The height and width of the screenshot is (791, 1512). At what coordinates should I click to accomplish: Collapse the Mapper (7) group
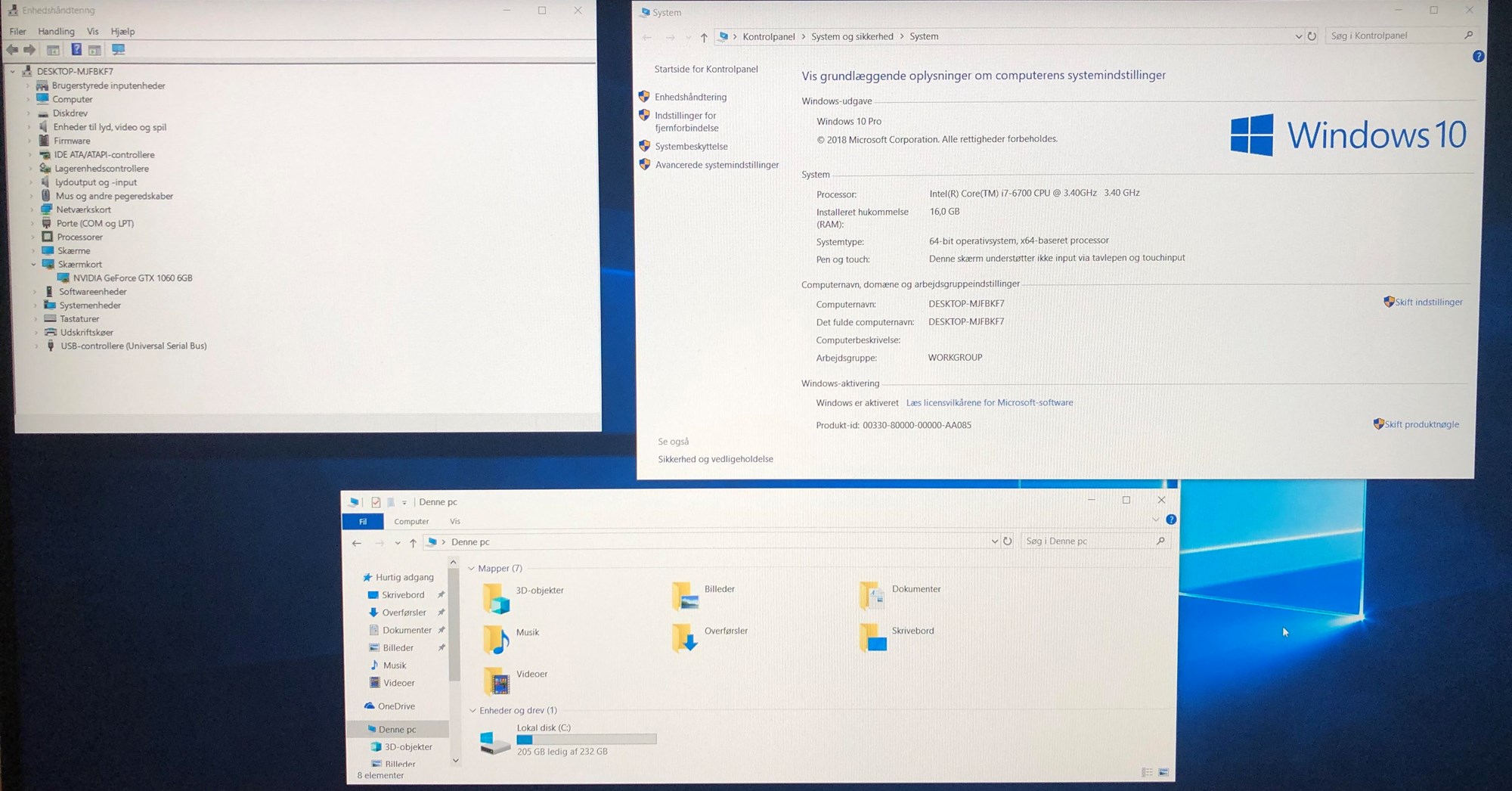(x=472, y=568)
